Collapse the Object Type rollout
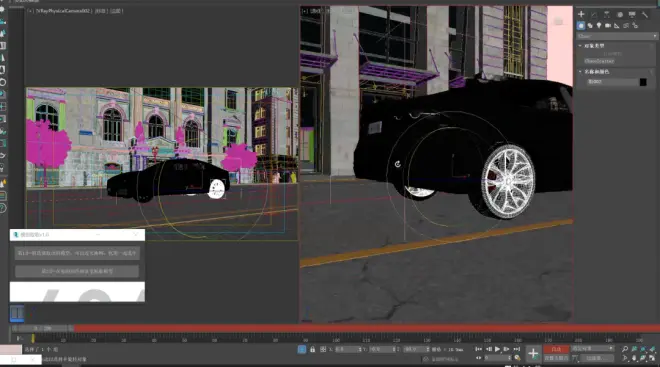The width and height of the screenshot is (660, 367). [x=593, y=45]
